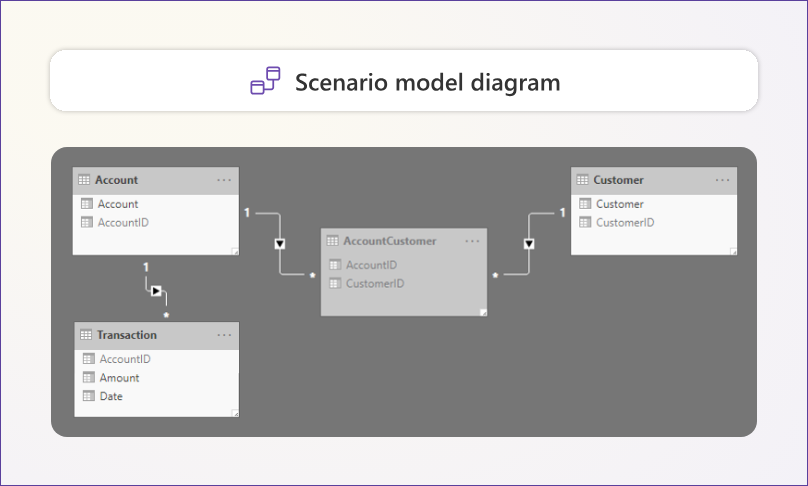Screen dimensions: 808x486
Task: Click the Account table title
Action: click(x=116, y=180)
